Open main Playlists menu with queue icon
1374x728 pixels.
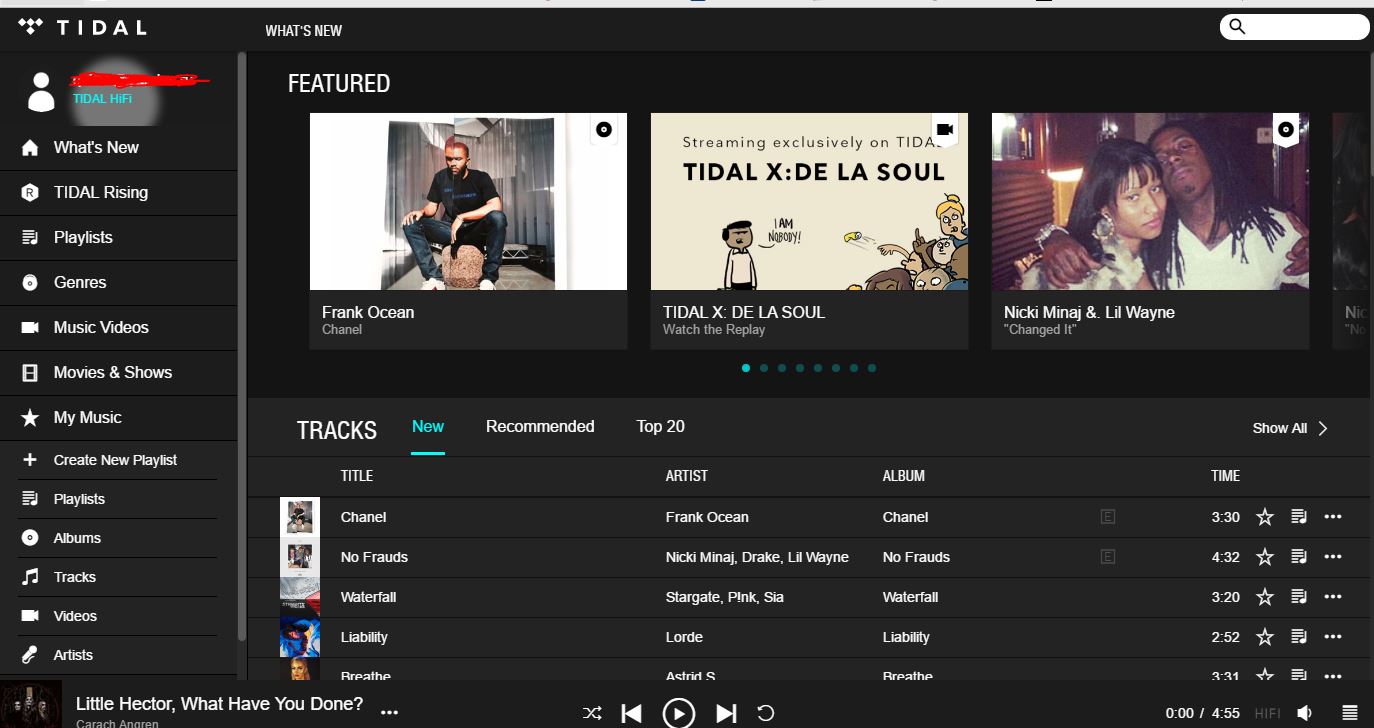click(x=118, y=238)
